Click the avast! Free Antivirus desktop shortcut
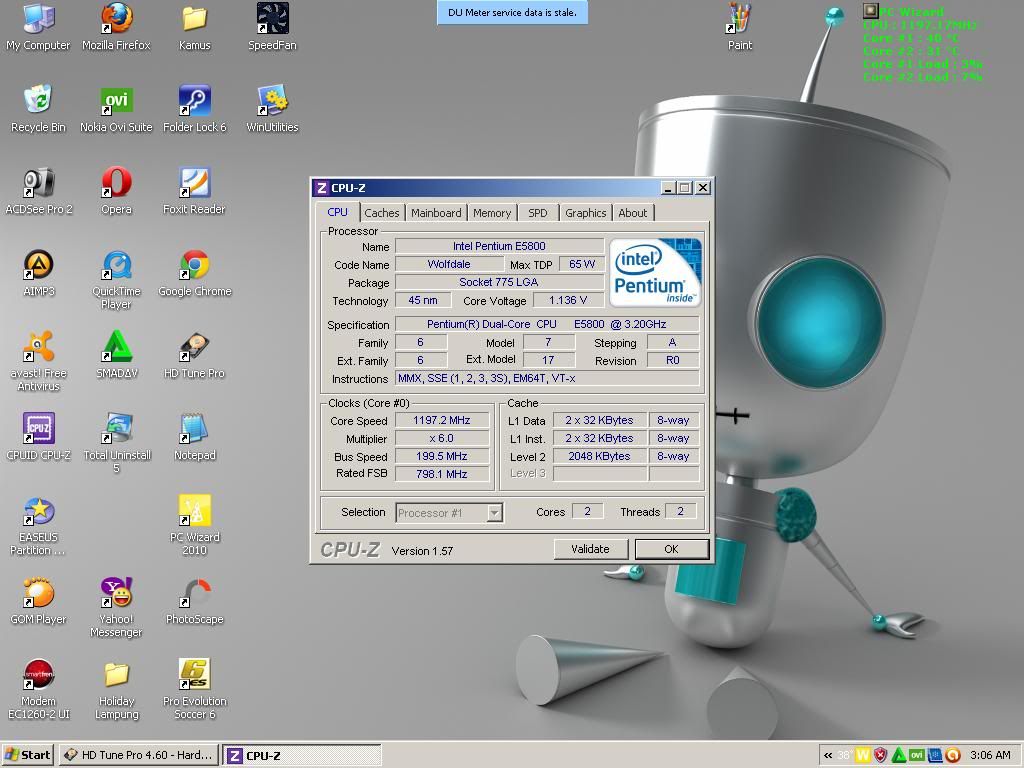 [x=39, y=361]
